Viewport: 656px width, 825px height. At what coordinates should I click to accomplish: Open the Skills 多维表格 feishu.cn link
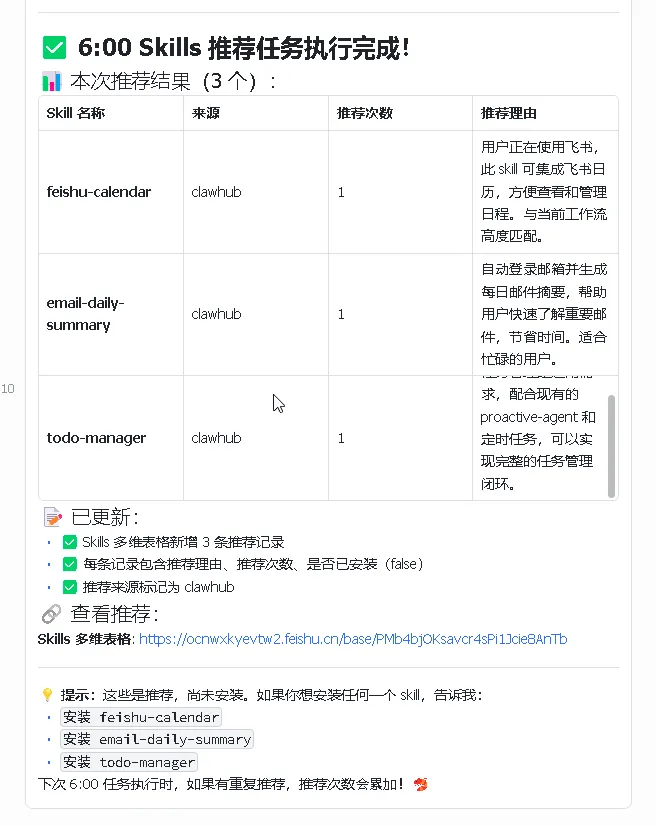(353, 639)
